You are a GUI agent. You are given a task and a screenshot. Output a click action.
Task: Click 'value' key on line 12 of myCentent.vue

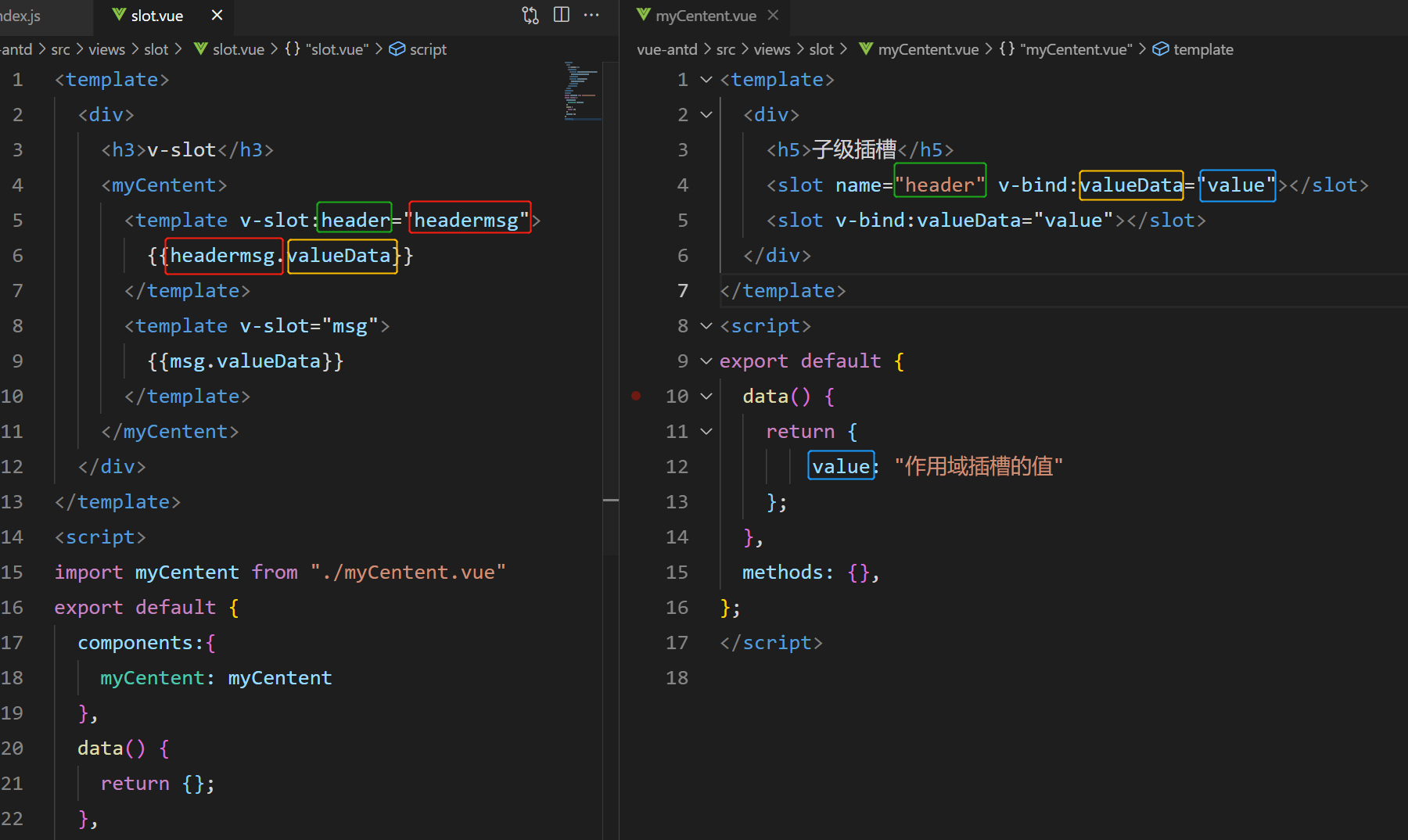(841, 466)
